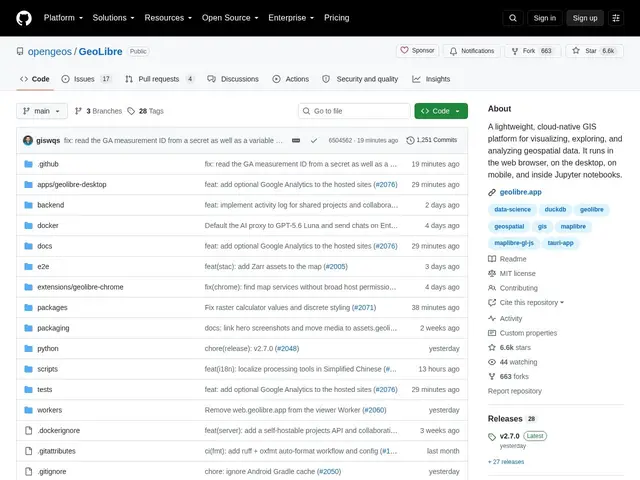The width and height of the screenshot is (640, 480).
Task: Switch to the Discussions tab
Action: pyautogui.click(x=233, y=79)
